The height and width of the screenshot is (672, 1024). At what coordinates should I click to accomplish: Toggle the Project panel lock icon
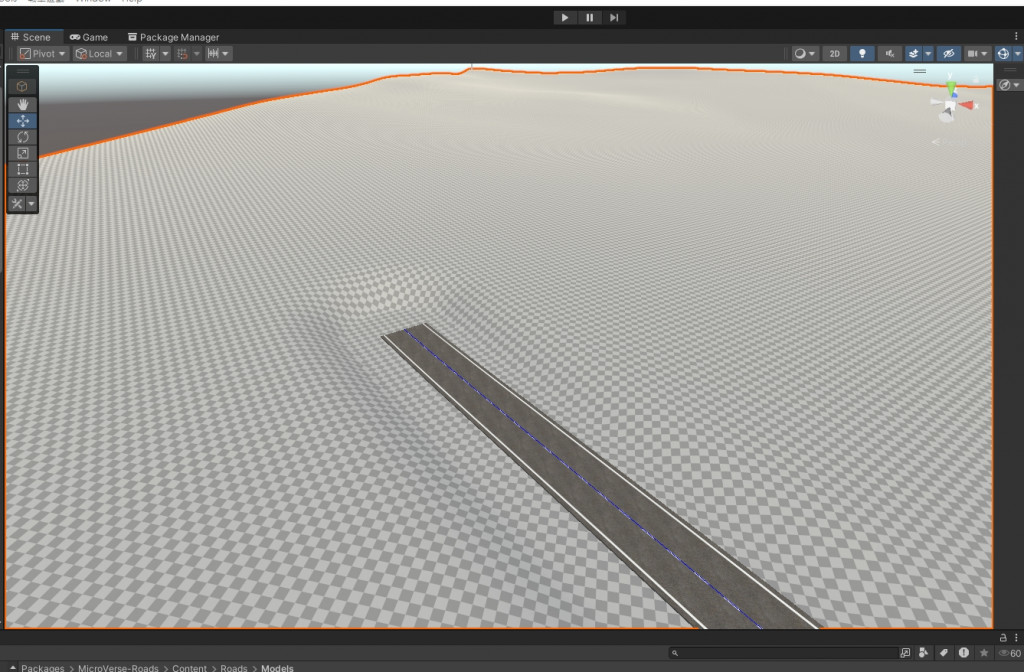click(1002, 637)
